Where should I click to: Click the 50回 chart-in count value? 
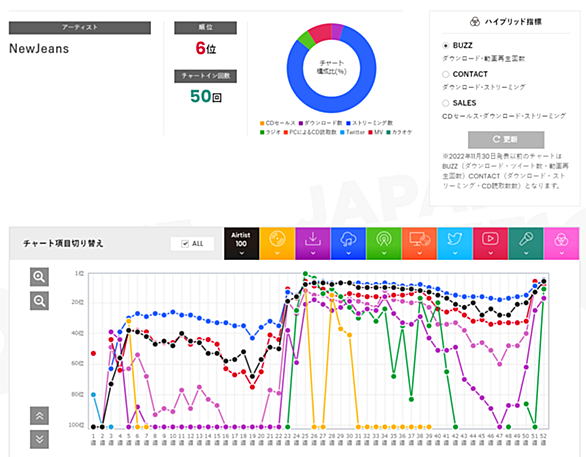[206, 96]
